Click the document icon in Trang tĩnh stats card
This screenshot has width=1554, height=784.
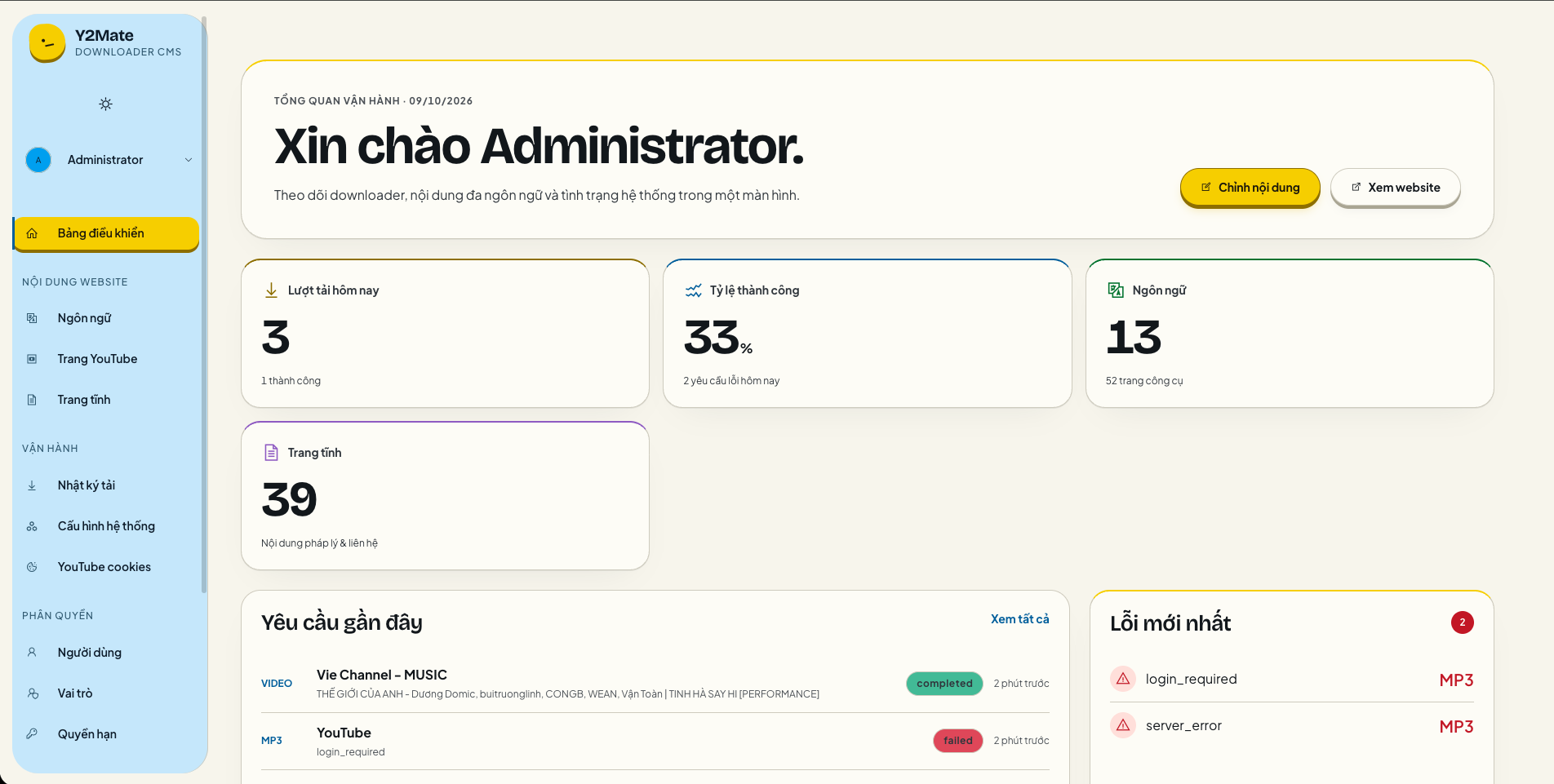coord(272,453)
